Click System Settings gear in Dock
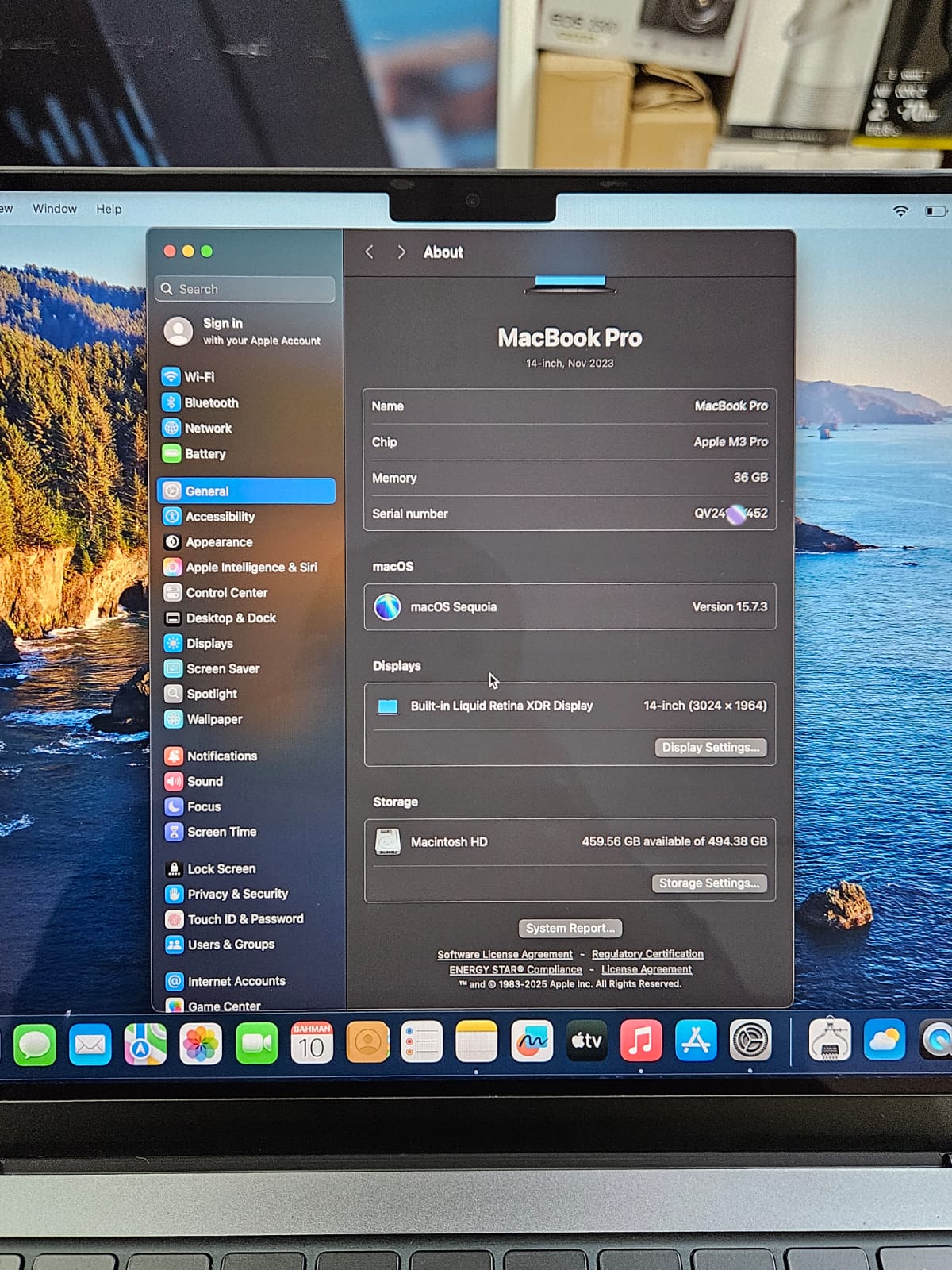952x1270 pixels. coord(750,1040)
